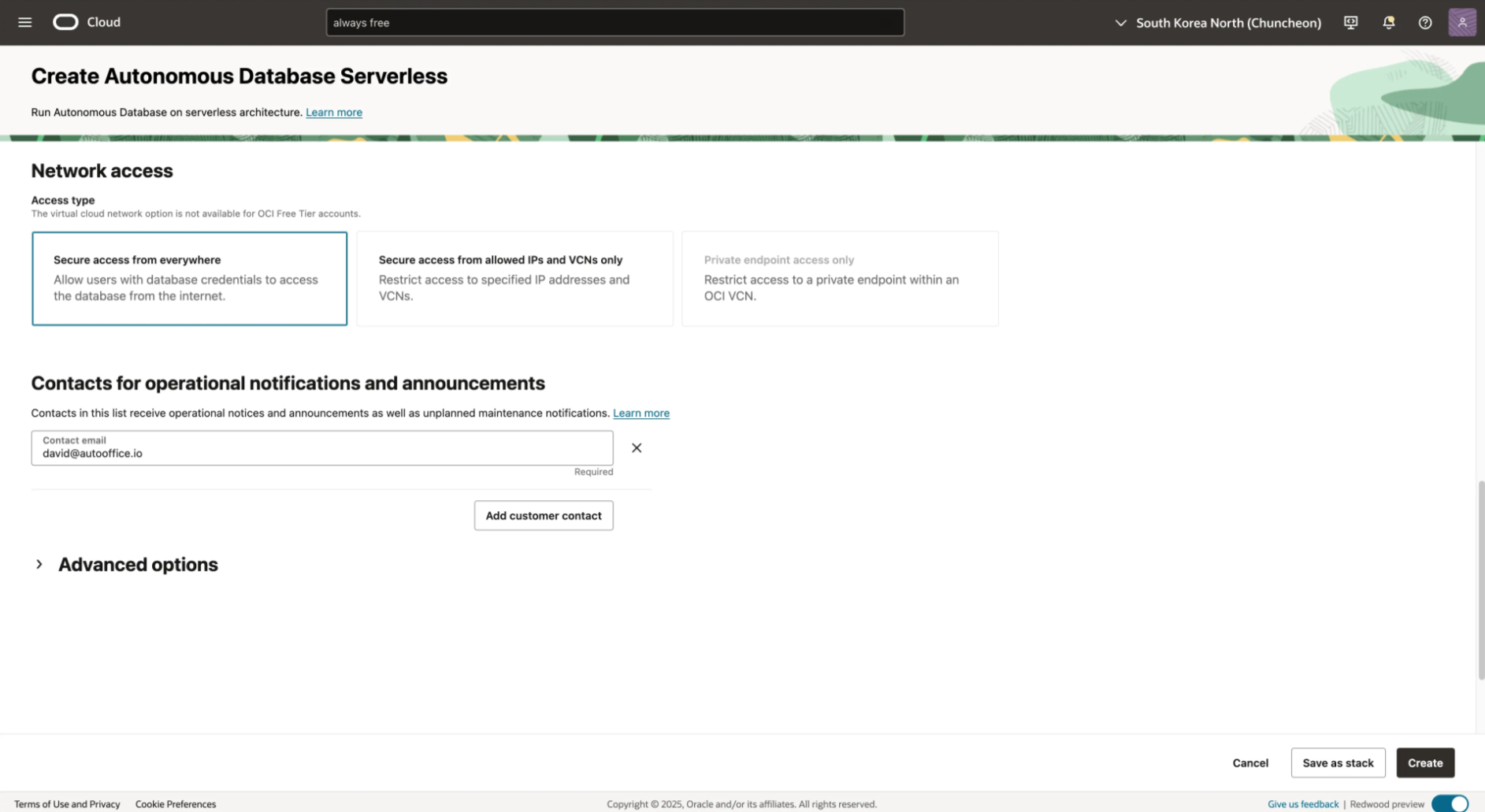Screen dimensions: 1485x812
Task: Open the notifications bell
Action: [x=1388, y=23]
